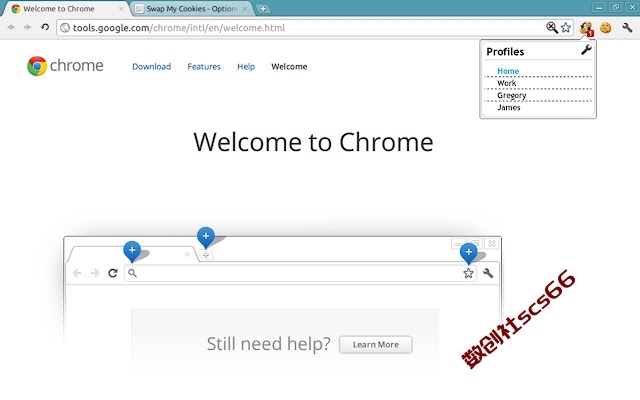Image resolution: width=640 pixels, height=400 pixels.
Task: Click the illustrated reload icon
Action: coord(113,273)
